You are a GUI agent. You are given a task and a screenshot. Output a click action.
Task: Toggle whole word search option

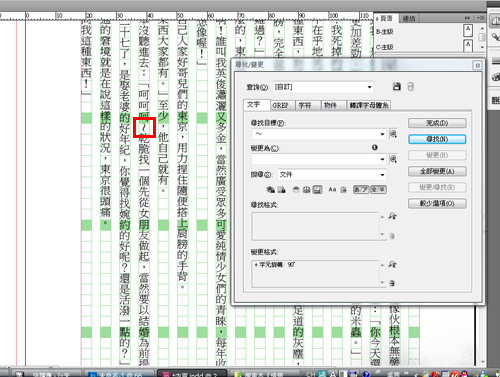(343, 190)
